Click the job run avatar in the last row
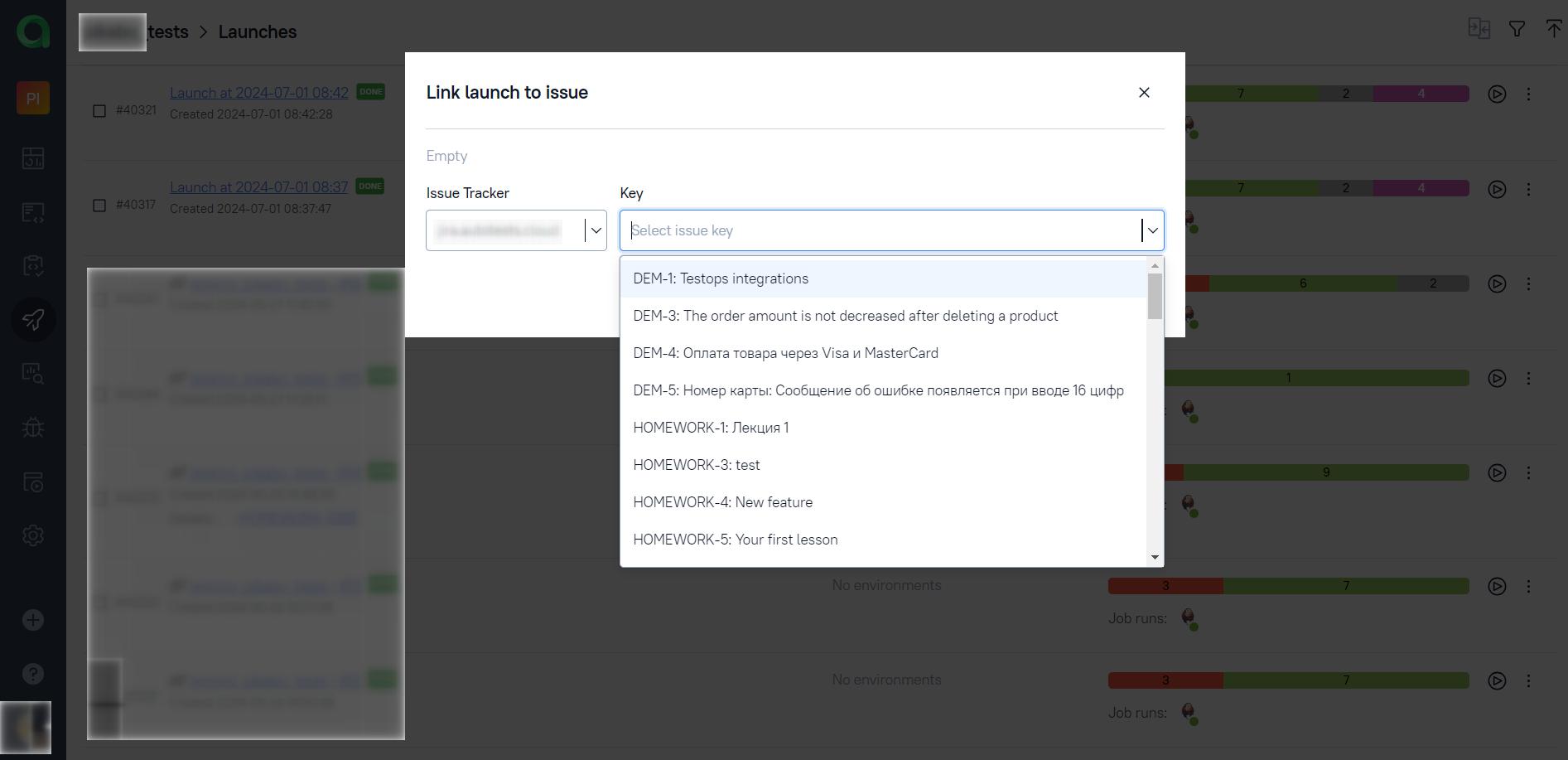The width and height of the screenshot is (1568, 760). coord(1189,714)
